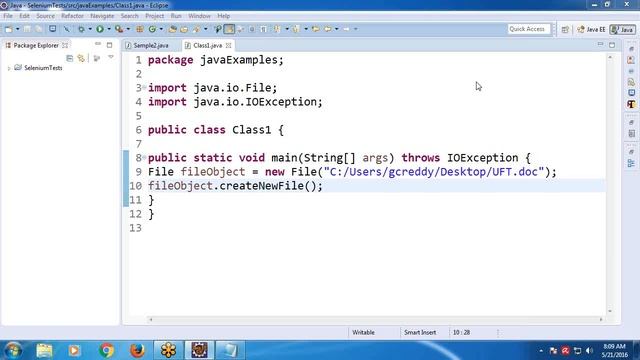
Task: Click the Next Annotation toolbar icon
Action: pos(277,29)
